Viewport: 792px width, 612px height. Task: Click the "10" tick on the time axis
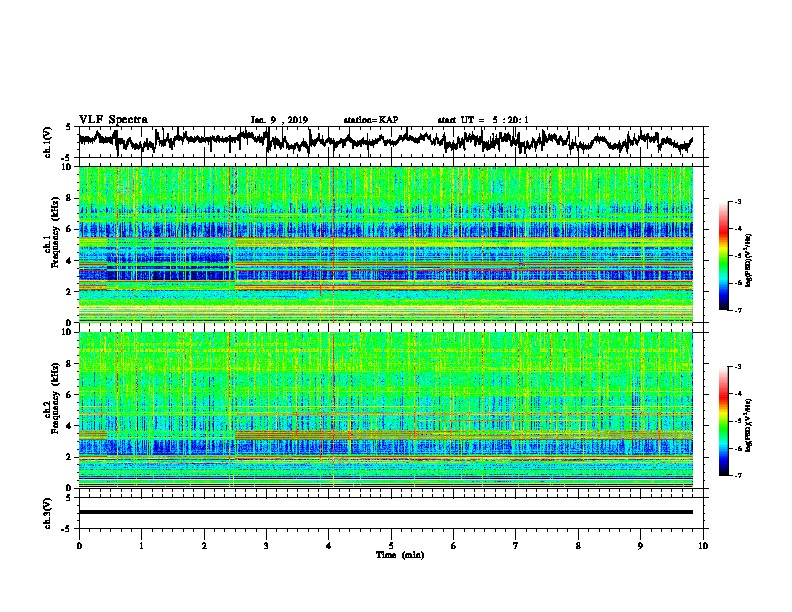(x=703, y=546)
